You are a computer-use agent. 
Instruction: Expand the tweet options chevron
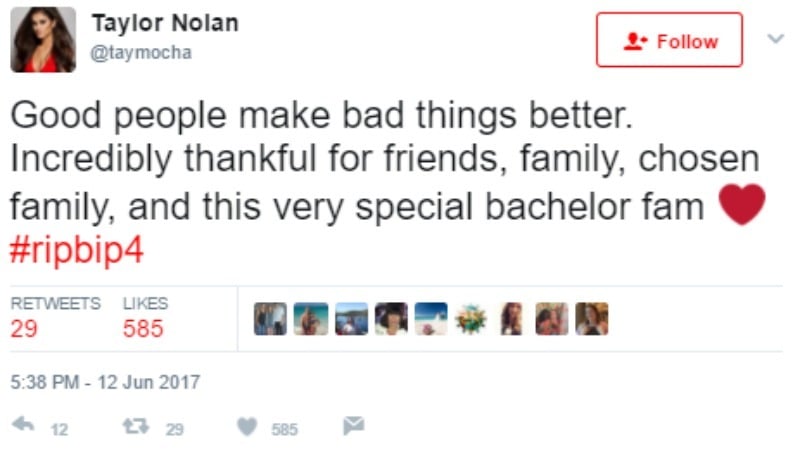coord(774,39)
